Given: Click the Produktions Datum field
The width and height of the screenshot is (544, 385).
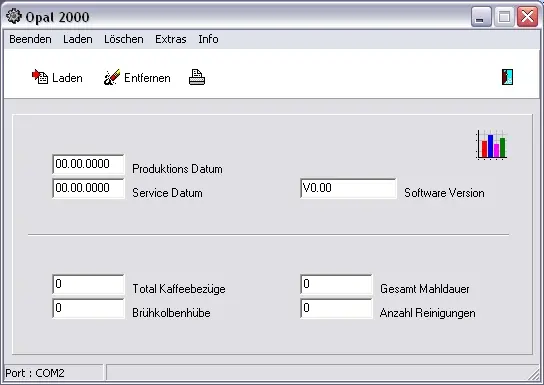Looking at the screenshot, I should pos(88,164).
